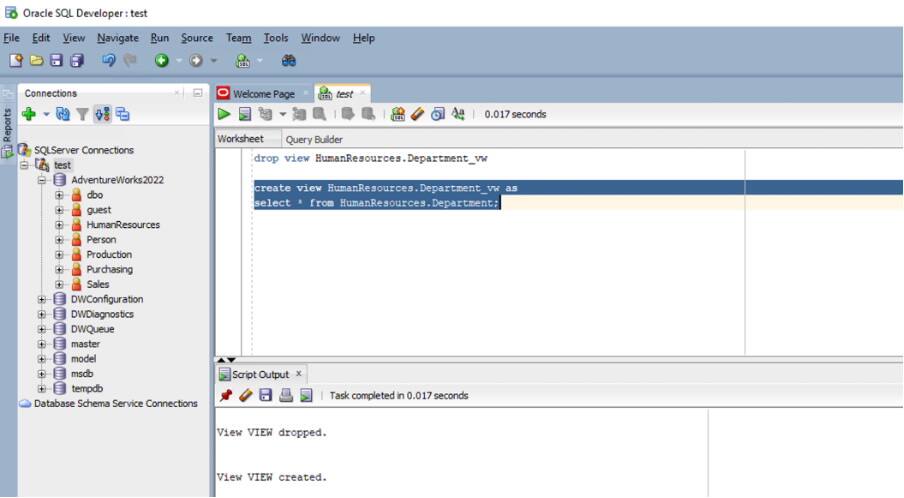Click the Save All toolbar icon
The height and width of the screenshot is (498, 904).
tap(77, 61)
